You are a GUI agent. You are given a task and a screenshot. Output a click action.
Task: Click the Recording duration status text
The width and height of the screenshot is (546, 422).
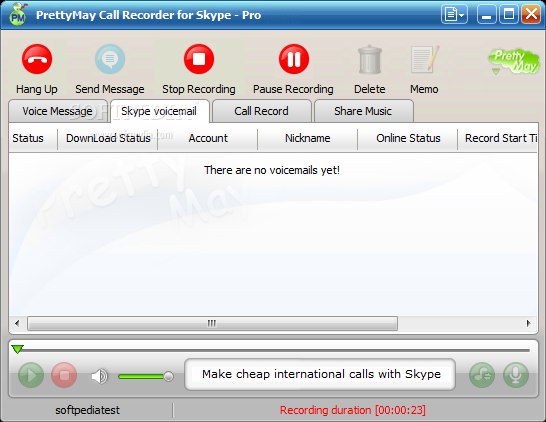pos(353,410)
